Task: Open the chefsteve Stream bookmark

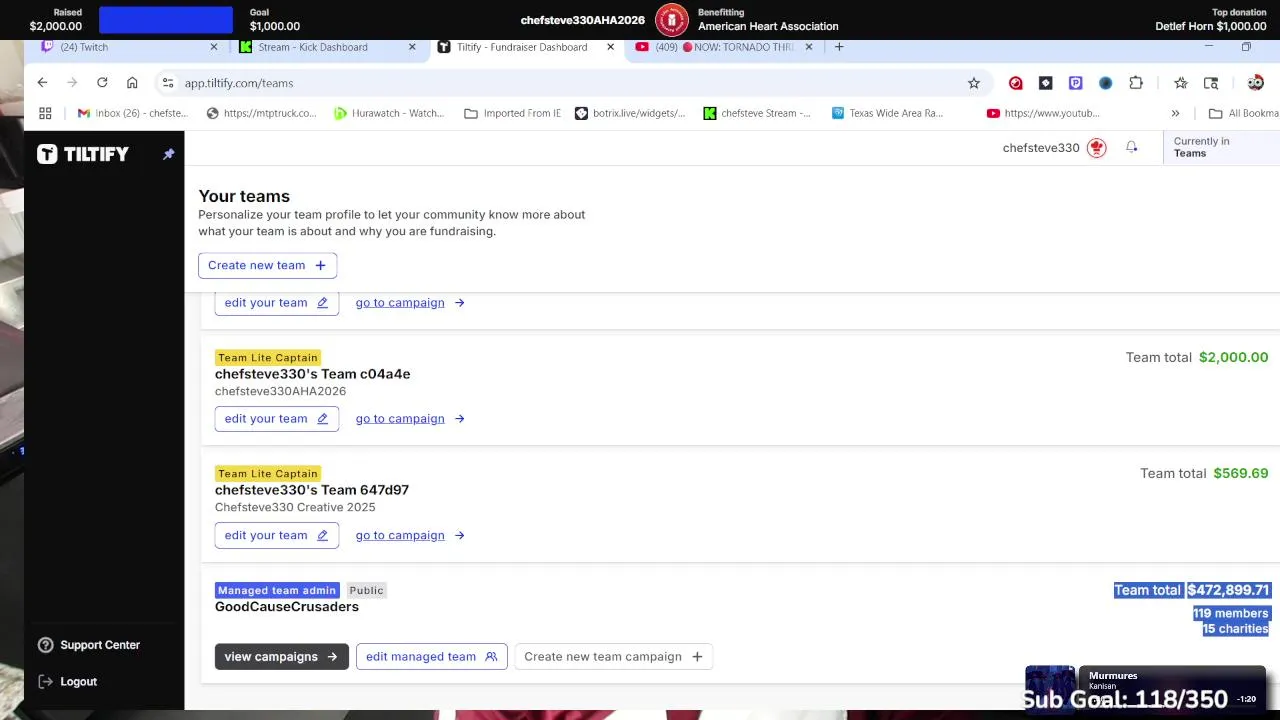Action: 757,113
